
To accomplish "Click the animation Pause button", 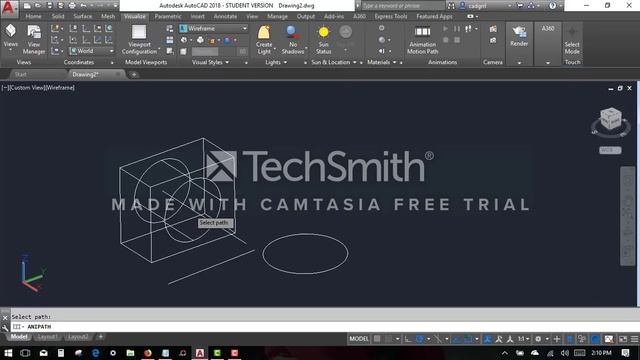I will [x=457, y=29].
